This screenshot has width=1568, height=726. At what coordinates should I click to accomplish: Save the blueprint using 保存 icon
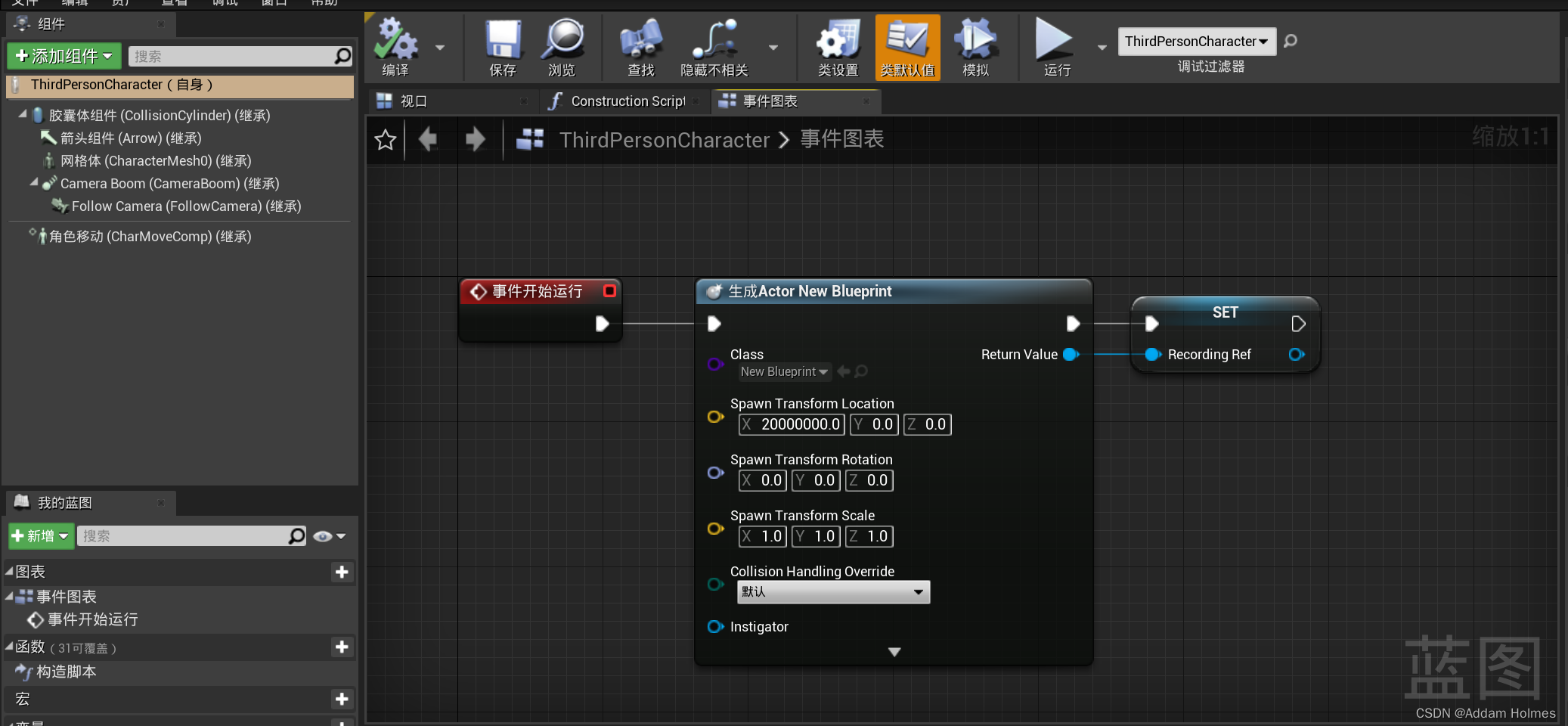coord(503,48)
